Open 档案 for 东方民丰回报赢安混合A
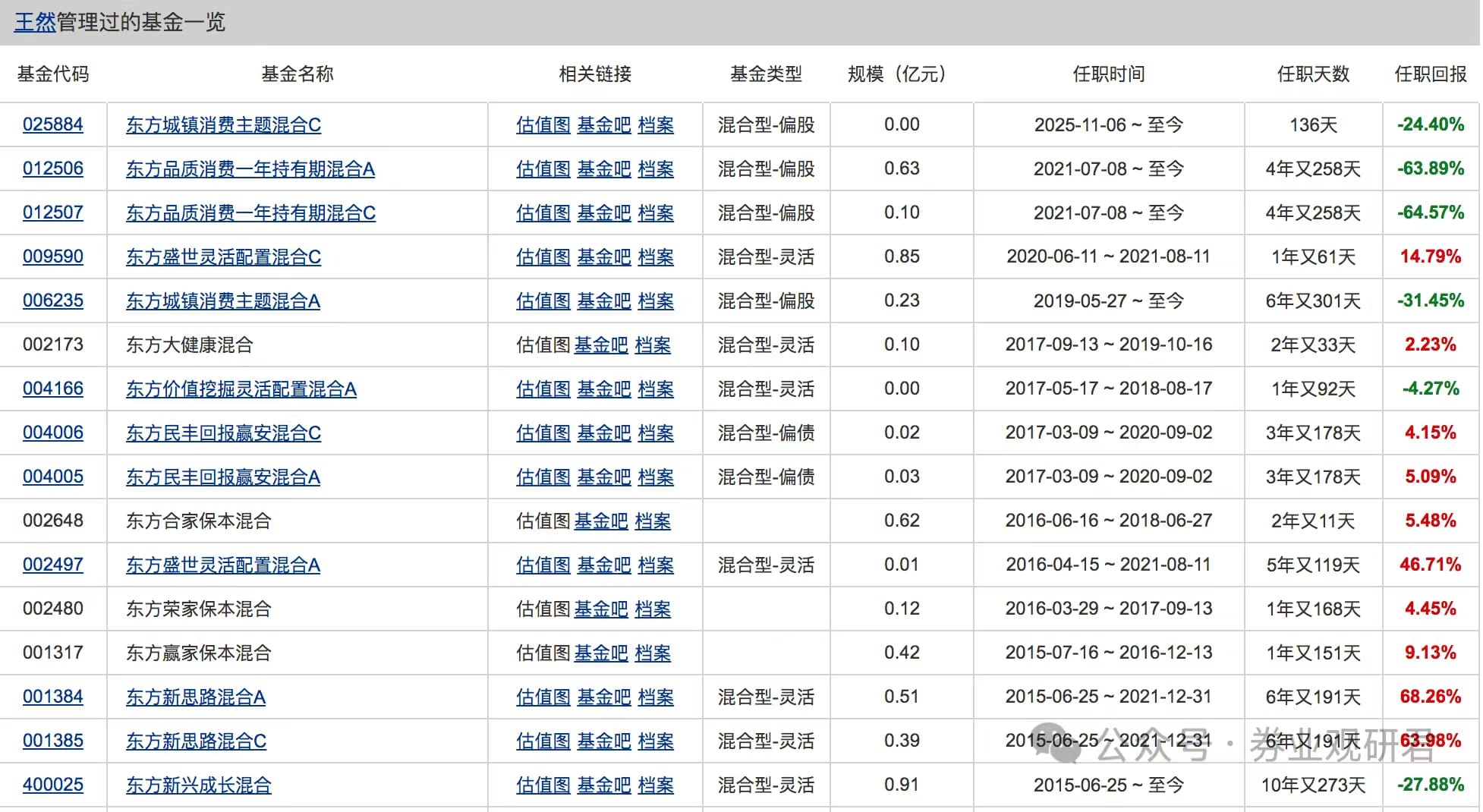The image size is (1483, 812). tap(655, 477)
